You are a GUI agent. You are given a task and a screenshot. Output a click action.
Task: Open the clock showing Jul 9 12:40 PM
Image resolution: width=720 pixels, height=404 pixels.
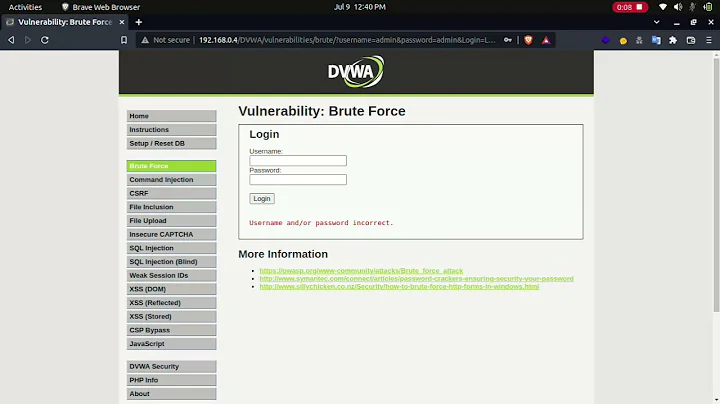click(x=360, y=7)
